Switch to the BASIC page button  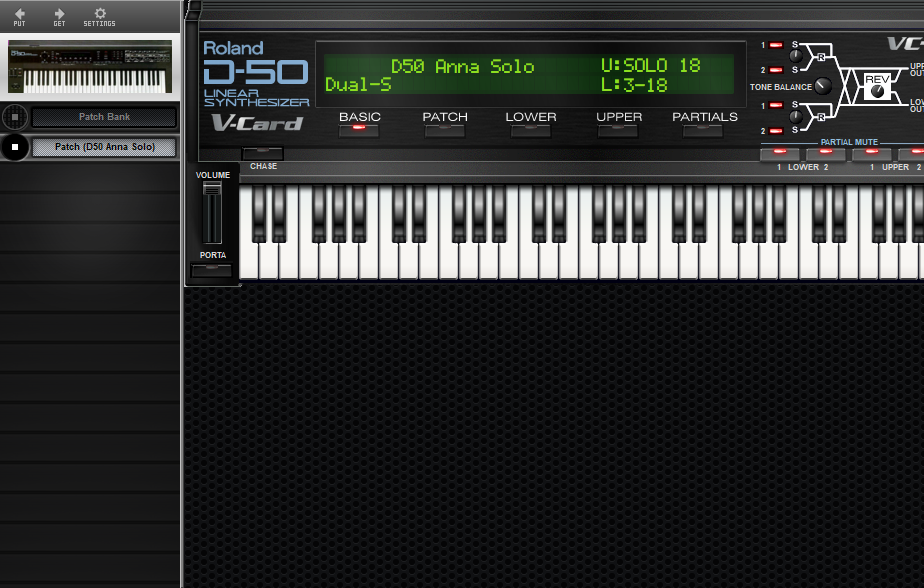359,131
